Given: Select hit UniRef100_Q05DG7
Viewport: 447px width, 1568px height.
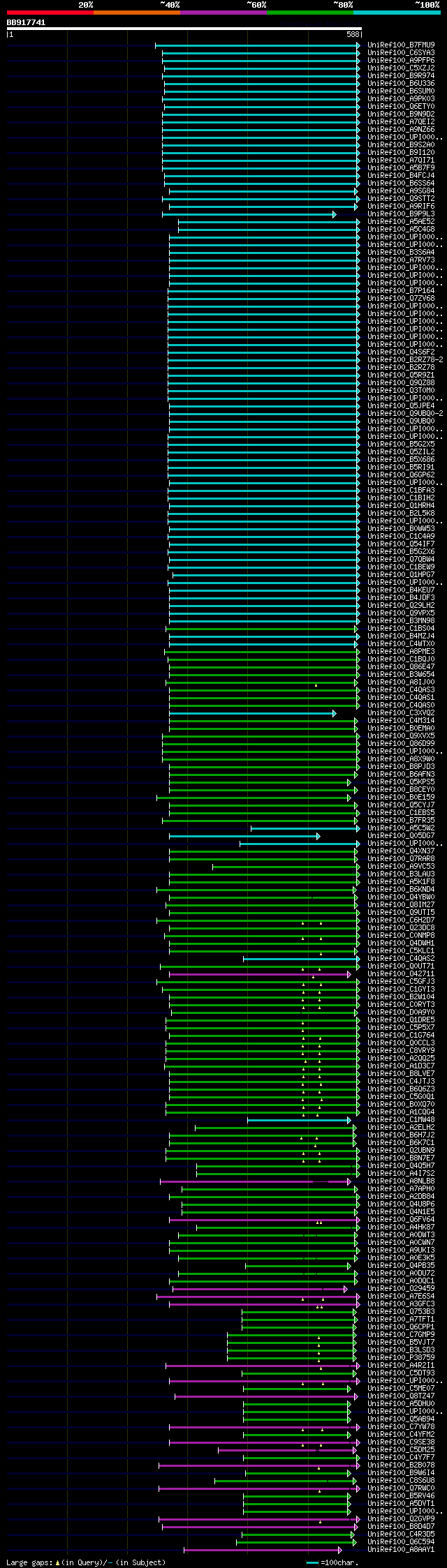Looking at the screenshot, I should pos(401,835).
